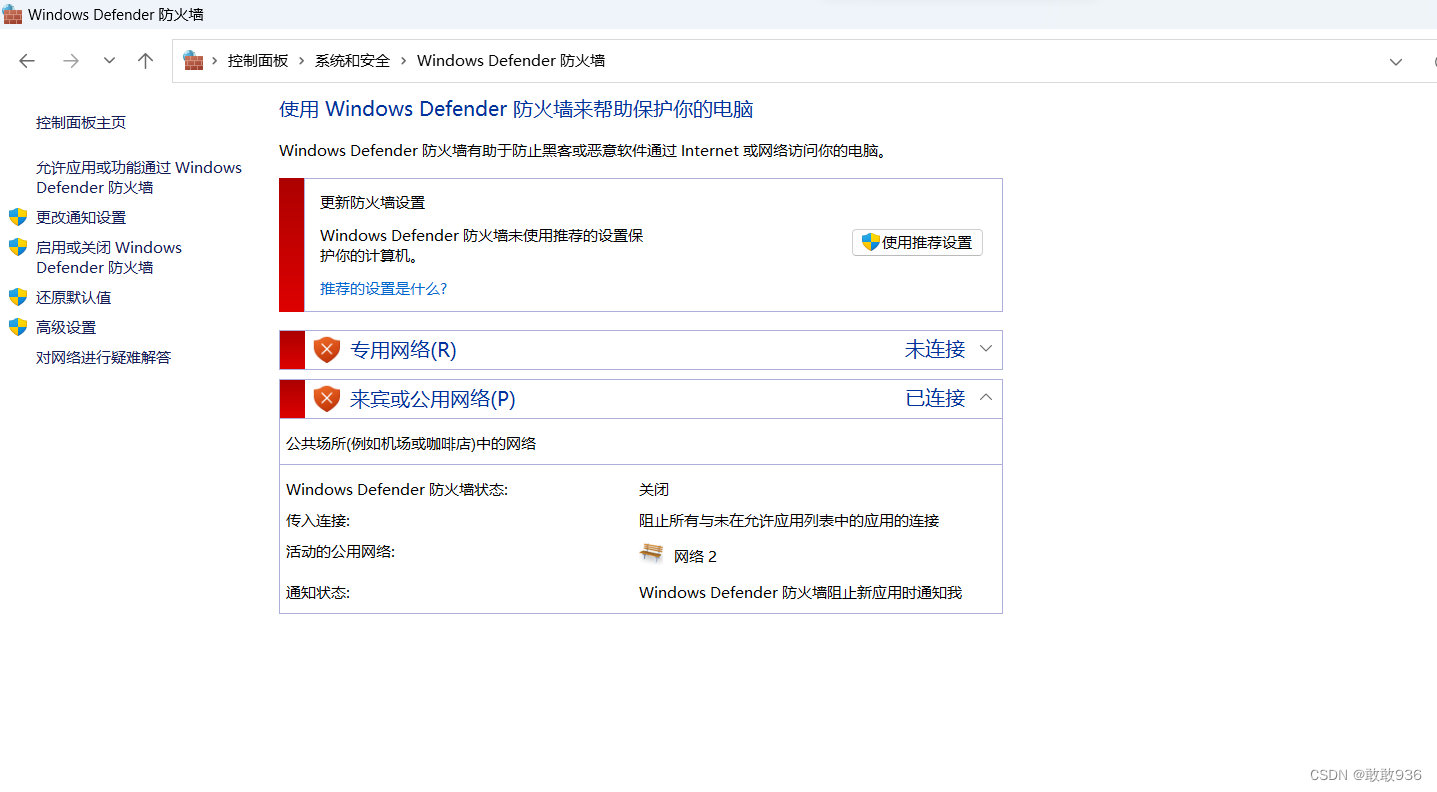Expand the chevron after 系统和安全 breadcrumb
1437x792 pixels.
404,61
